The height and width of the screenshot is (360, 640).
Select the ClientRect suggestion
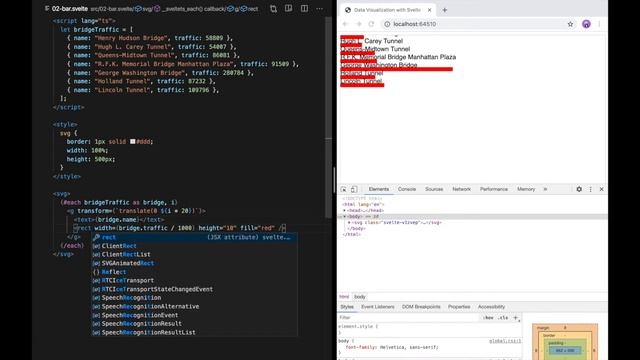click(x=194, y=246)
